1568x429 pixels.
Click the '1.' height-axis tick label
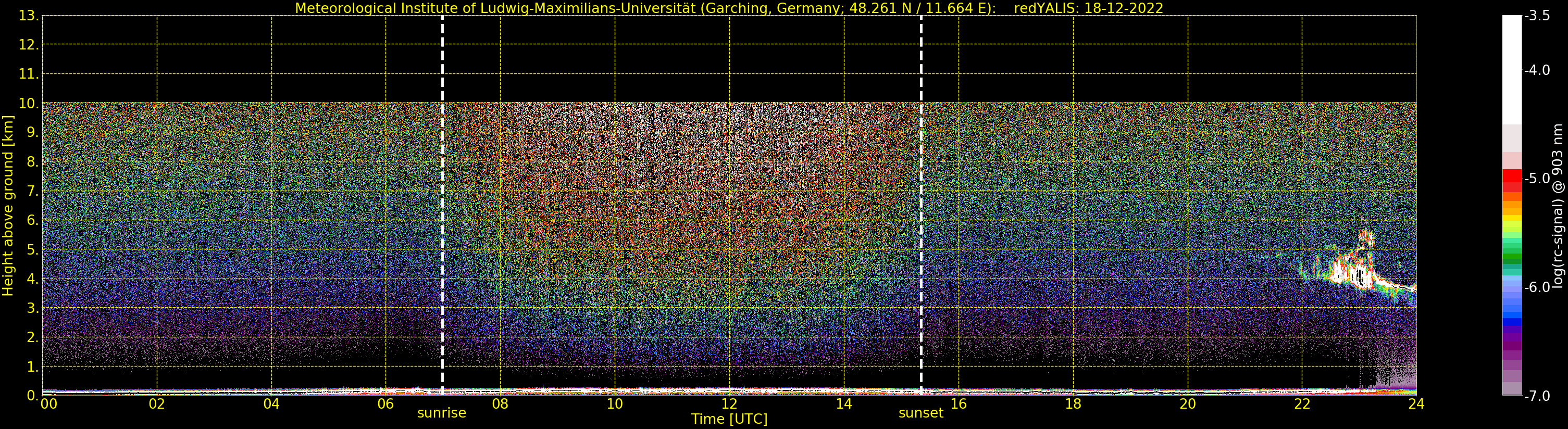pyautogui.click(x=32, y=367)
